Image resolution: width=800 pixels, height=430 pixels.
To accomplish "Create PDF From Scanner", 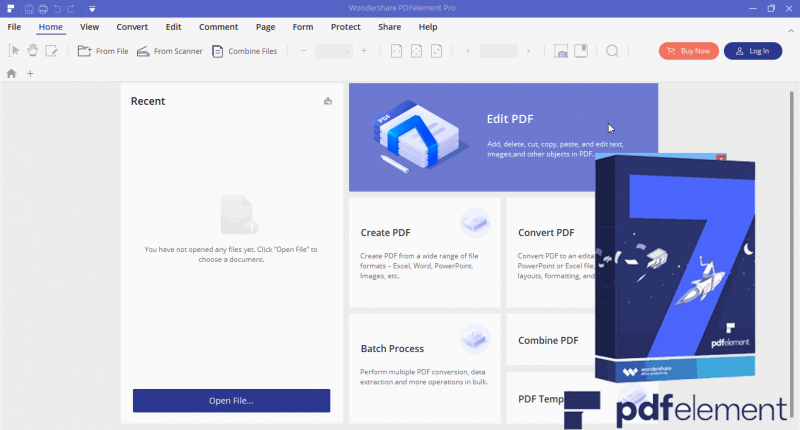I will (x=170, y=51).
